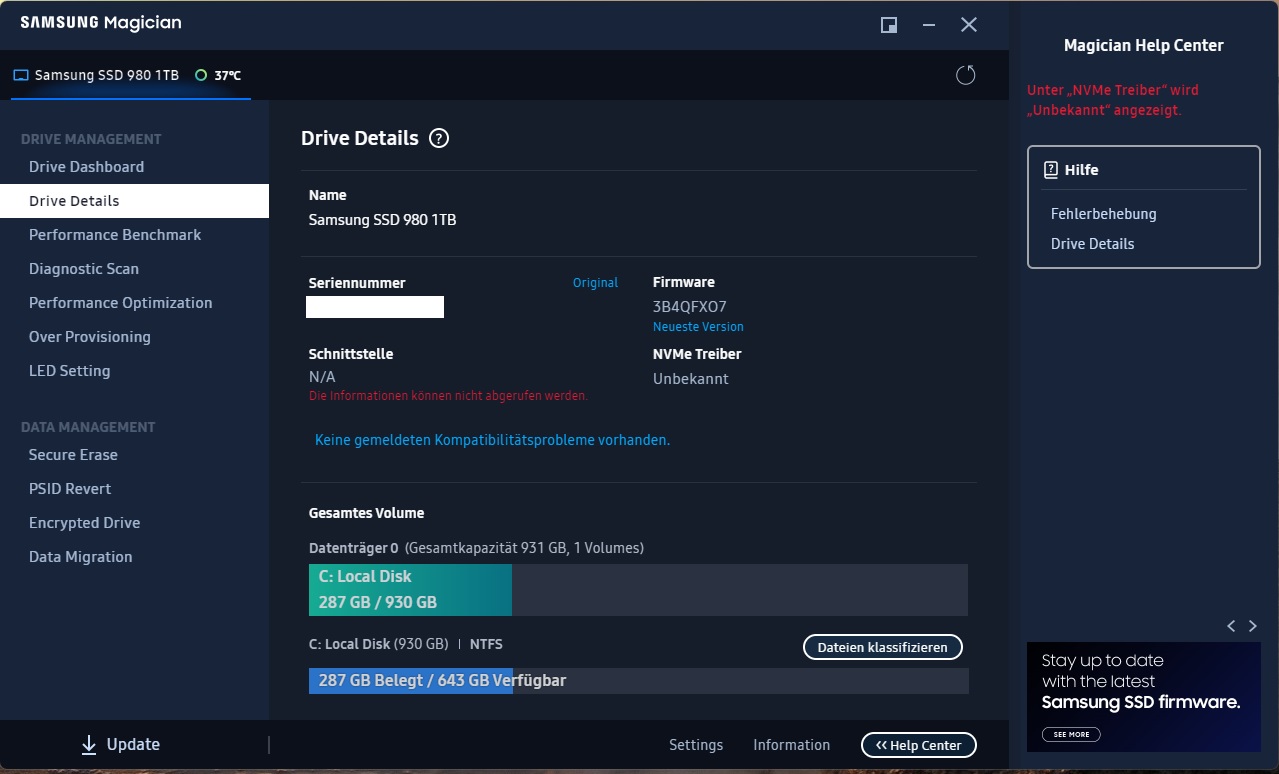Click SEE MORE on firmware banner
Screen dimensions: 1279x774
click(x=1071, y=734)
